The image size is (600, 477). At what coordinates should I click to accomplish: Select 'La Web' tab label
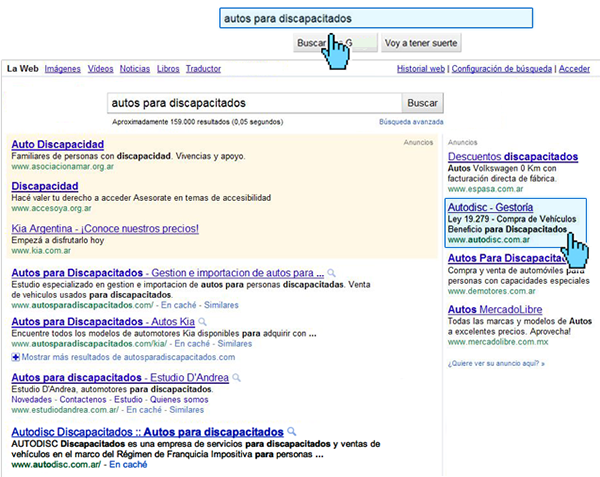click(23, 69)
